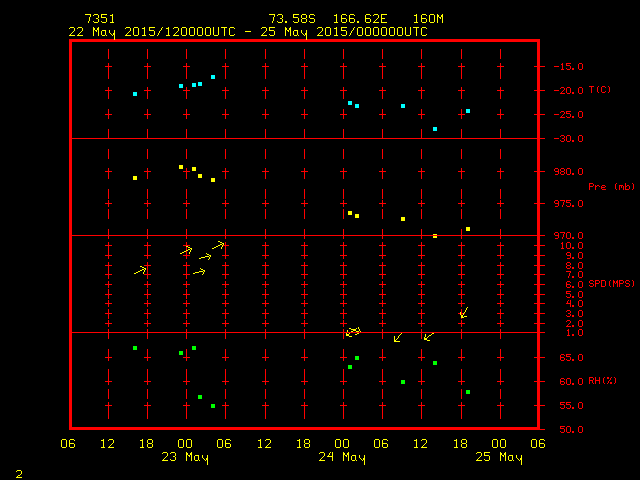Click the station ID 7351 in header
The height and width of the screenshot is (480, 640).
[100, 19]
